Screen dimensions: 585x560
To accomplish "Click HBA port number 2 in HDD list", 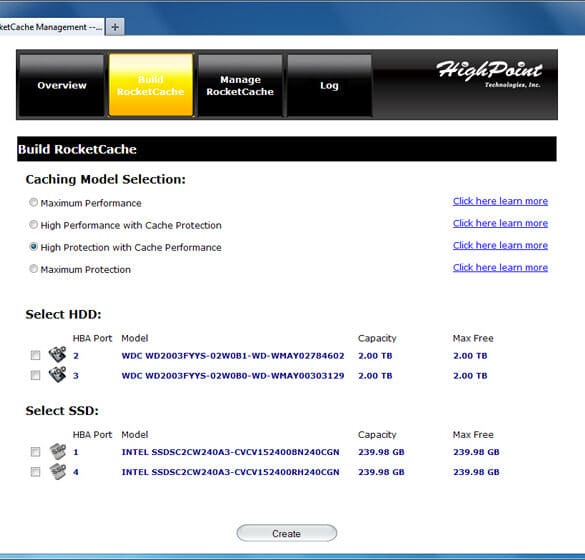I will click(76, 356).
